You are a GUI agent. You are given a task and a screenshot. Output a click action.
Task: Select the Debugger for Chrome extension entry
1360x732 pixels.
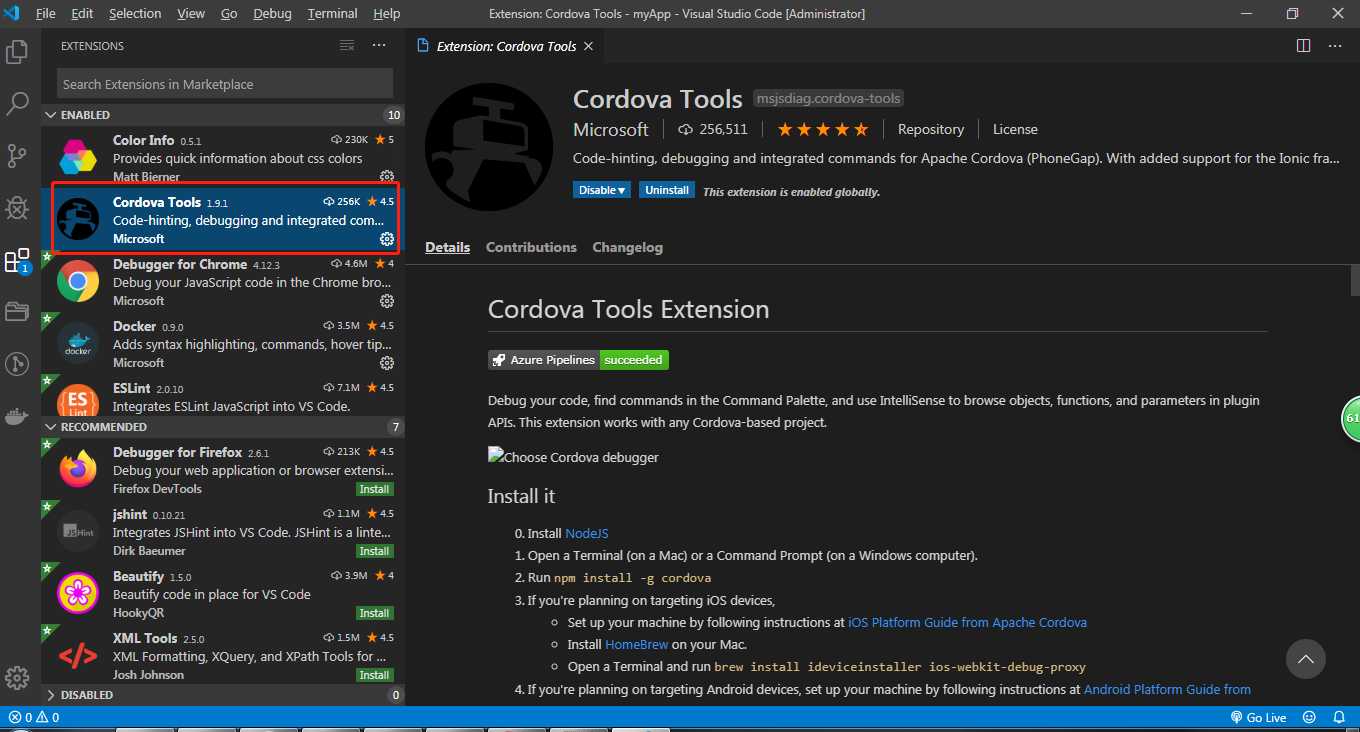[222, 282]
